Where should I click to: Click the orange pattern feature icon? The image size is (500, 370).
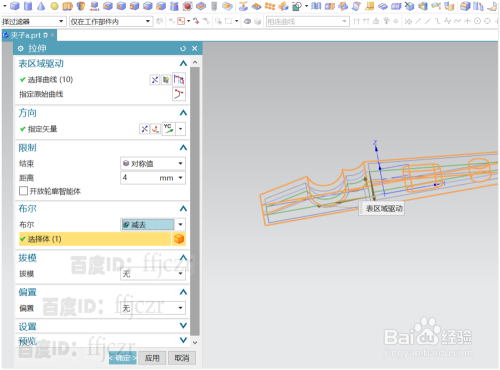[270, 6]
